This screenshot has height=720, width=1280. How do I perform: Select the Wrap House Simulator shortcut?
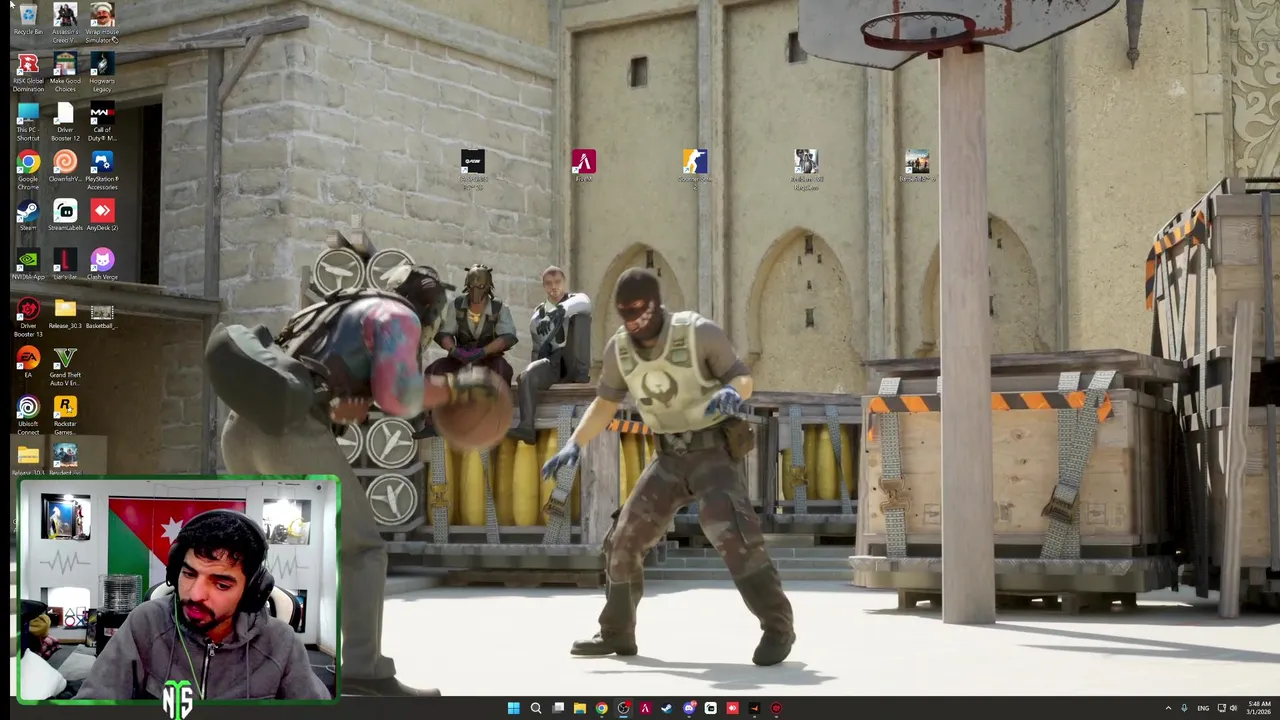tap(102, 23)
